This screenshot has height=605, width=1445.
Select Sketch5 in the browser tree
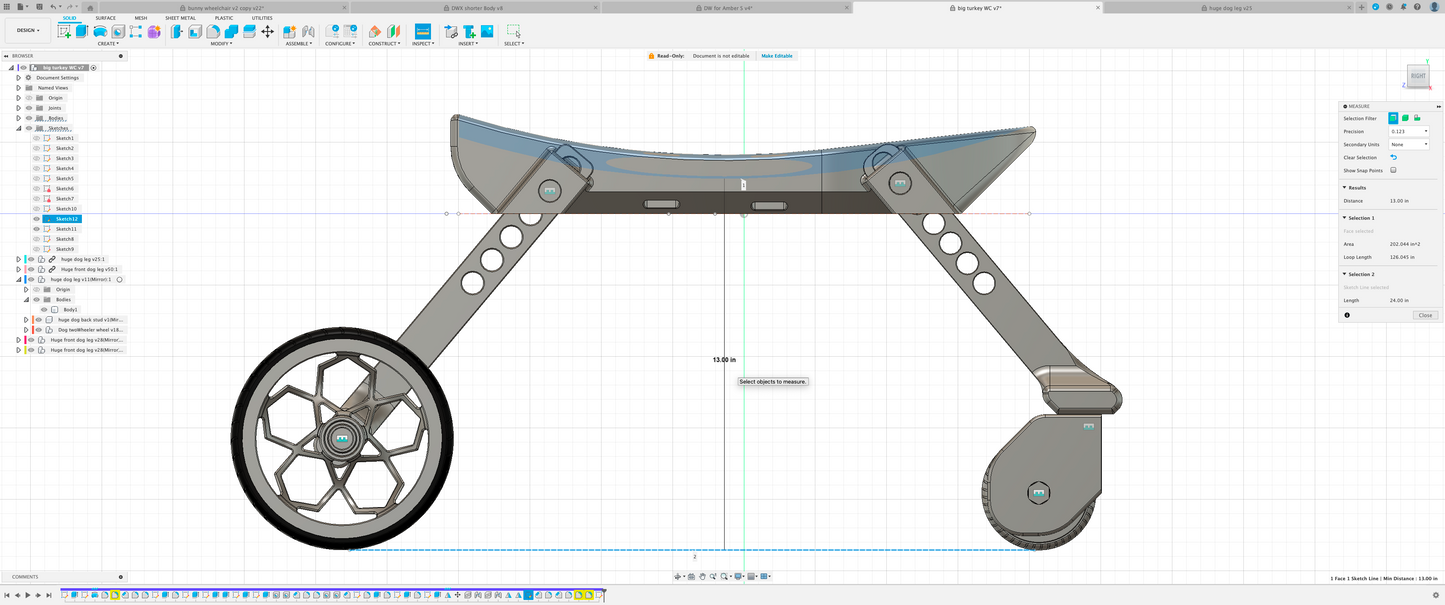coord(64,178)
